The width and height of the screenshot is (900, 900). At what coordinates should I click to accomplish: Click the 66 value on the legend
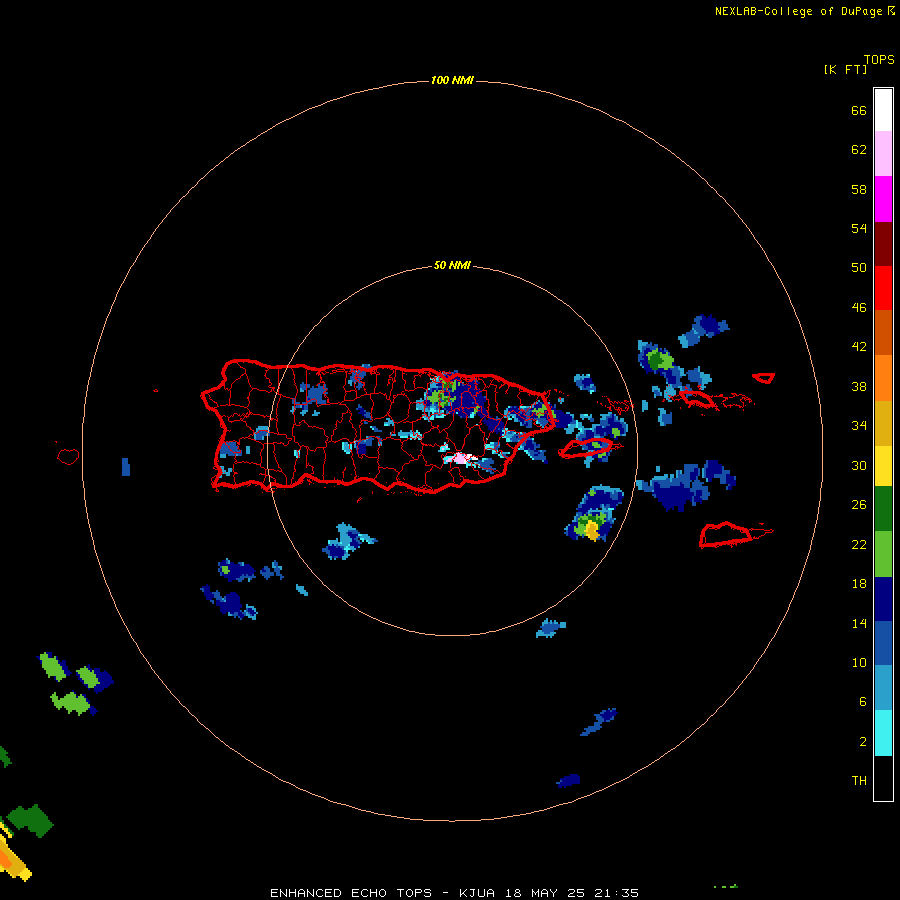point(859,111)
